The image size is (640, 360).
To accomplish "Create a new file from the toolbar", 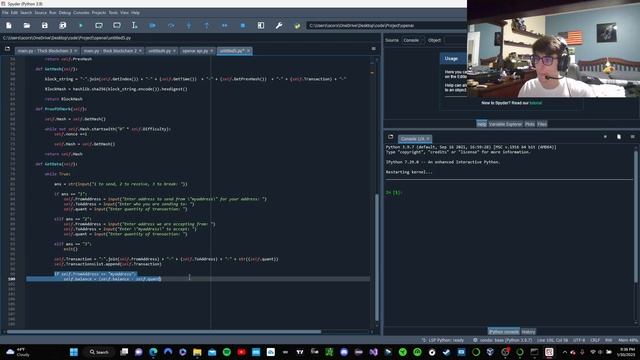I will (9, 25).
